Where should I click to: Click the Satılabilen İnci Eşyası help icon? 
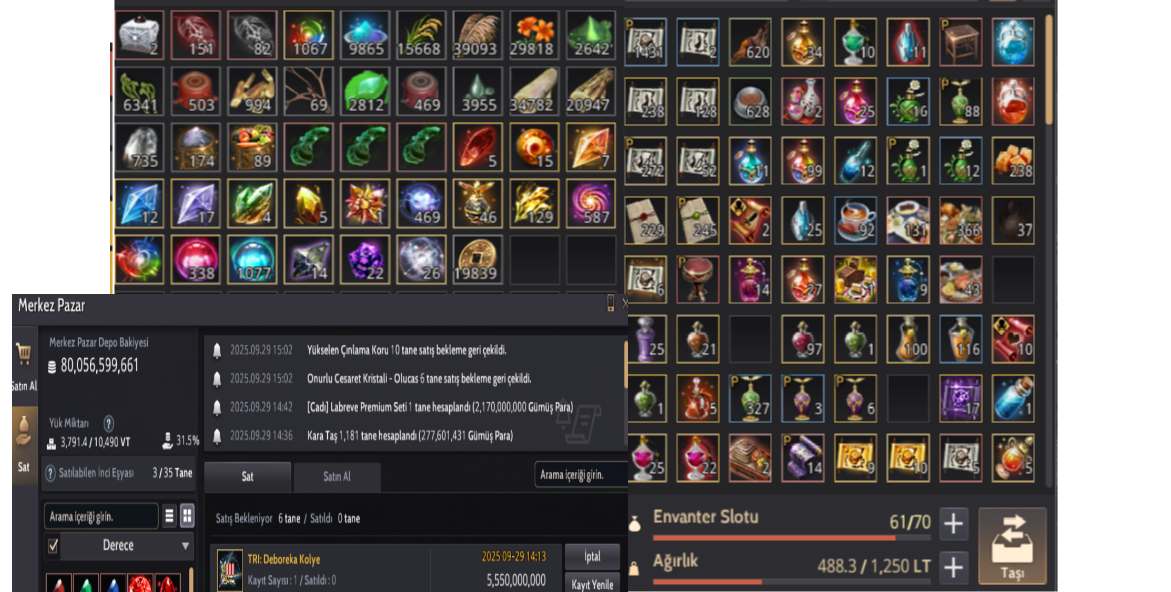pyautogui.click(x=51, y=473)
